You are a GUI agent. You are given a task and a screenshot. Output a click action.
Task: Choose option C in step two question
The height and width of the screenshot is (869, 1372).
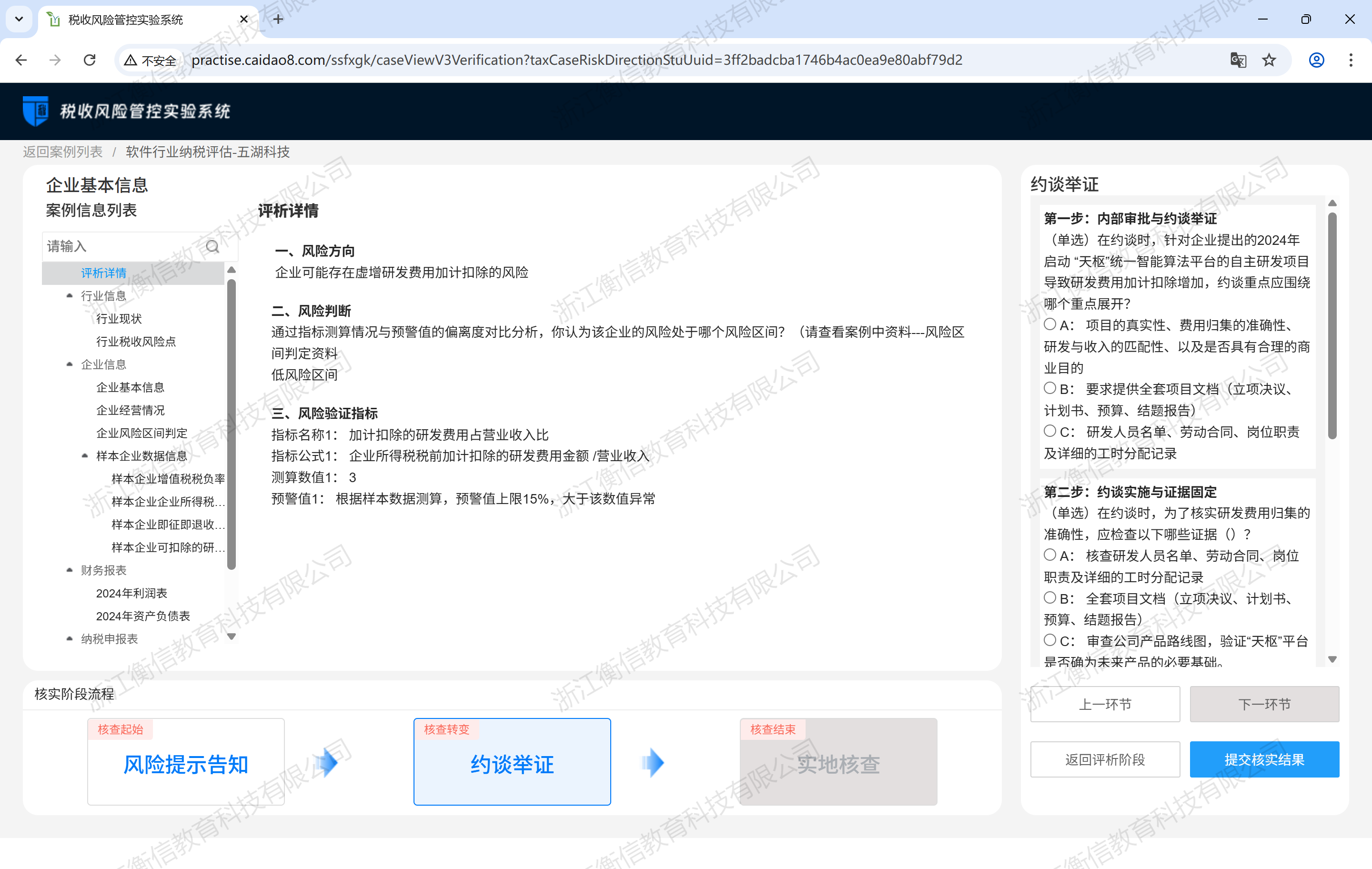coord(1049,640)
